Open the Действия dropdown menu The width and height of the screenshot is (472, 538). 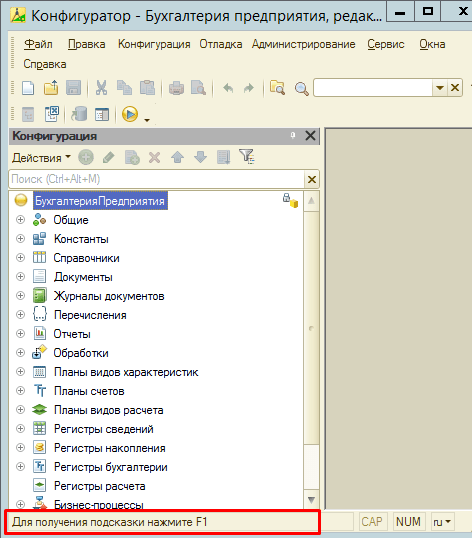tap(41, 158)
